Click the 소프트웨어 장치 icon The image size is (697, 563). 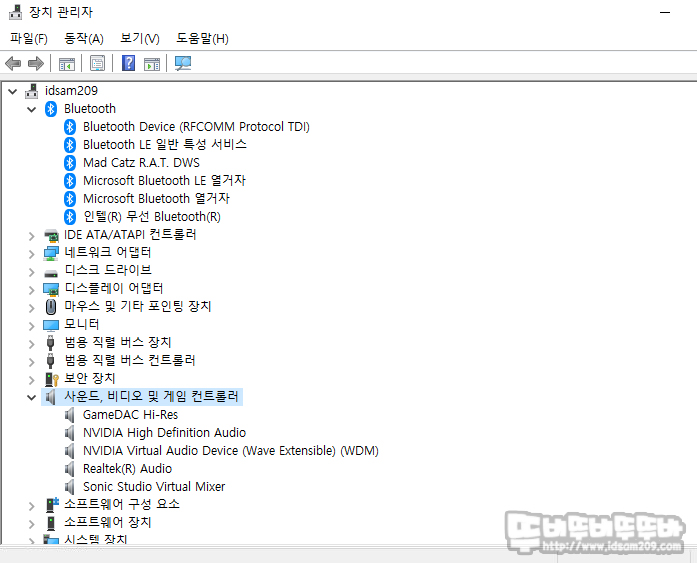coord(51,523)
